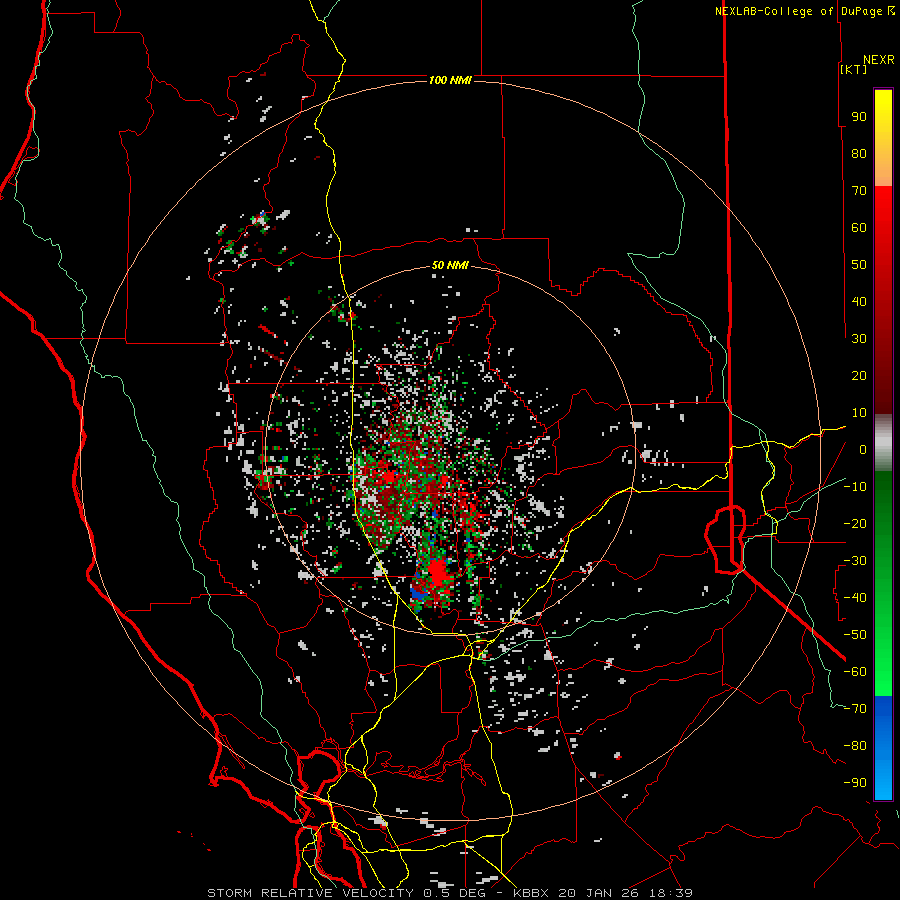Click the -80 value on the velocity scale
This screenshot has height=900, width=900.
coord(855,746)
